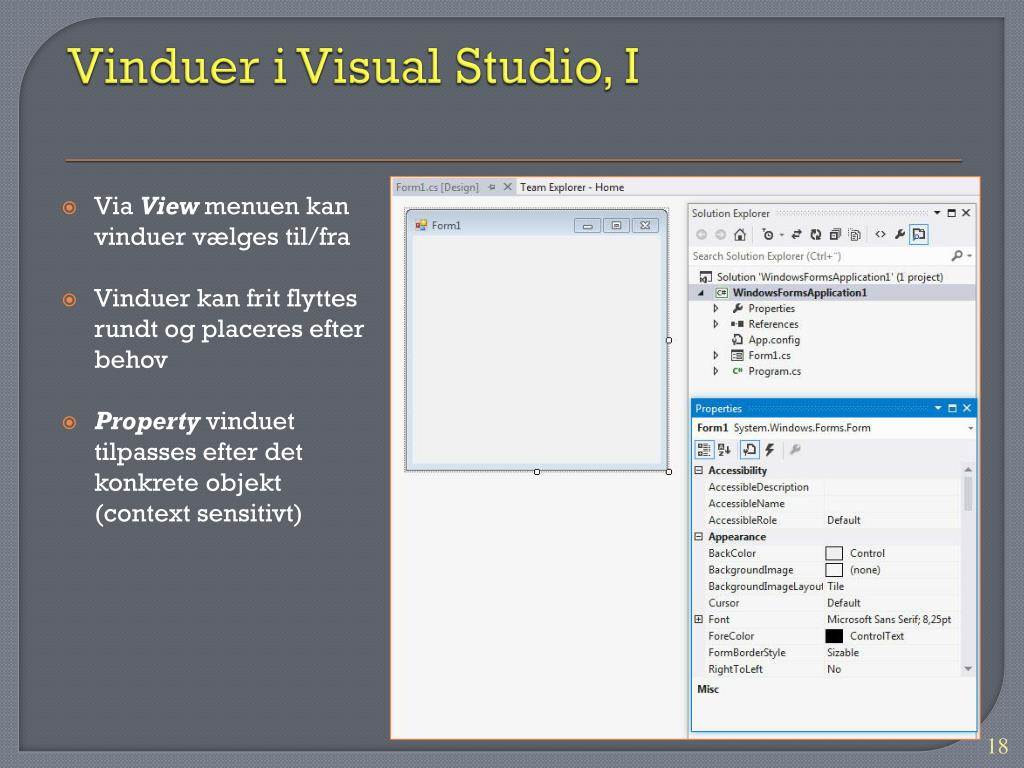
Task: Click Properties grid scroll-up arrow
Action: [968, 470]
